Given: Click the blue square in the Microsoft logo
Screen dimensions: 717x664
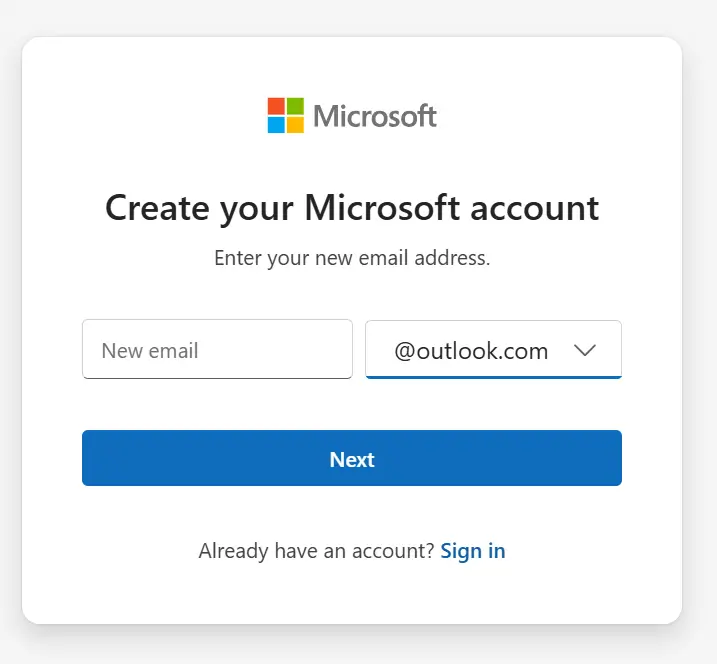Looking at the screenshot, I should 276,125.
